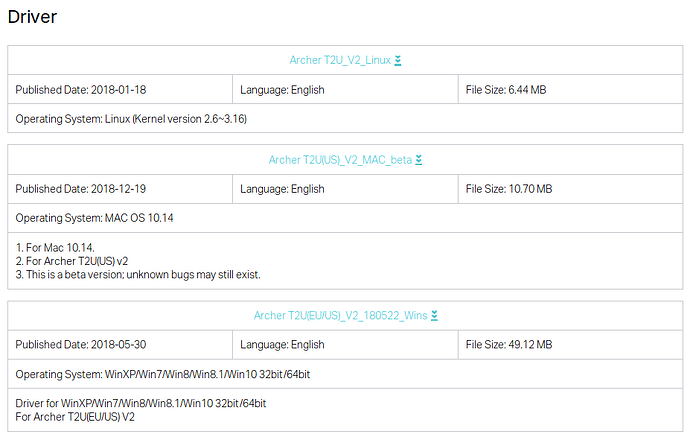Screen dimensions: 690x437
Task: Click download icon beside Archer T2U(US)_V2_MAC_beta
Action: click(419, 160)
